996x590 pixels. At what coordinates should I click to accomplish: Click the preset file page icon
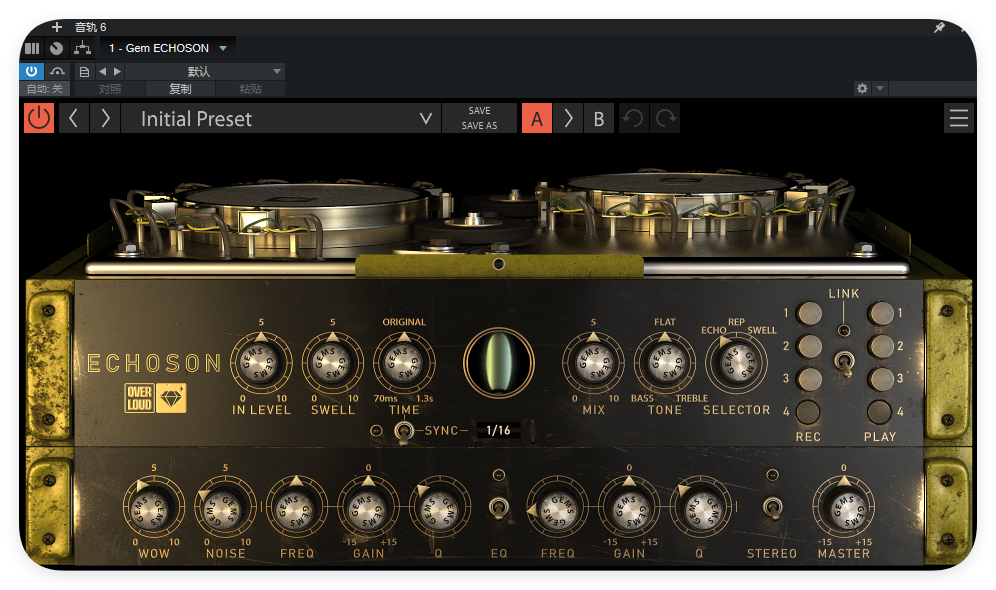pyautogui.click(x=84, y=72)
